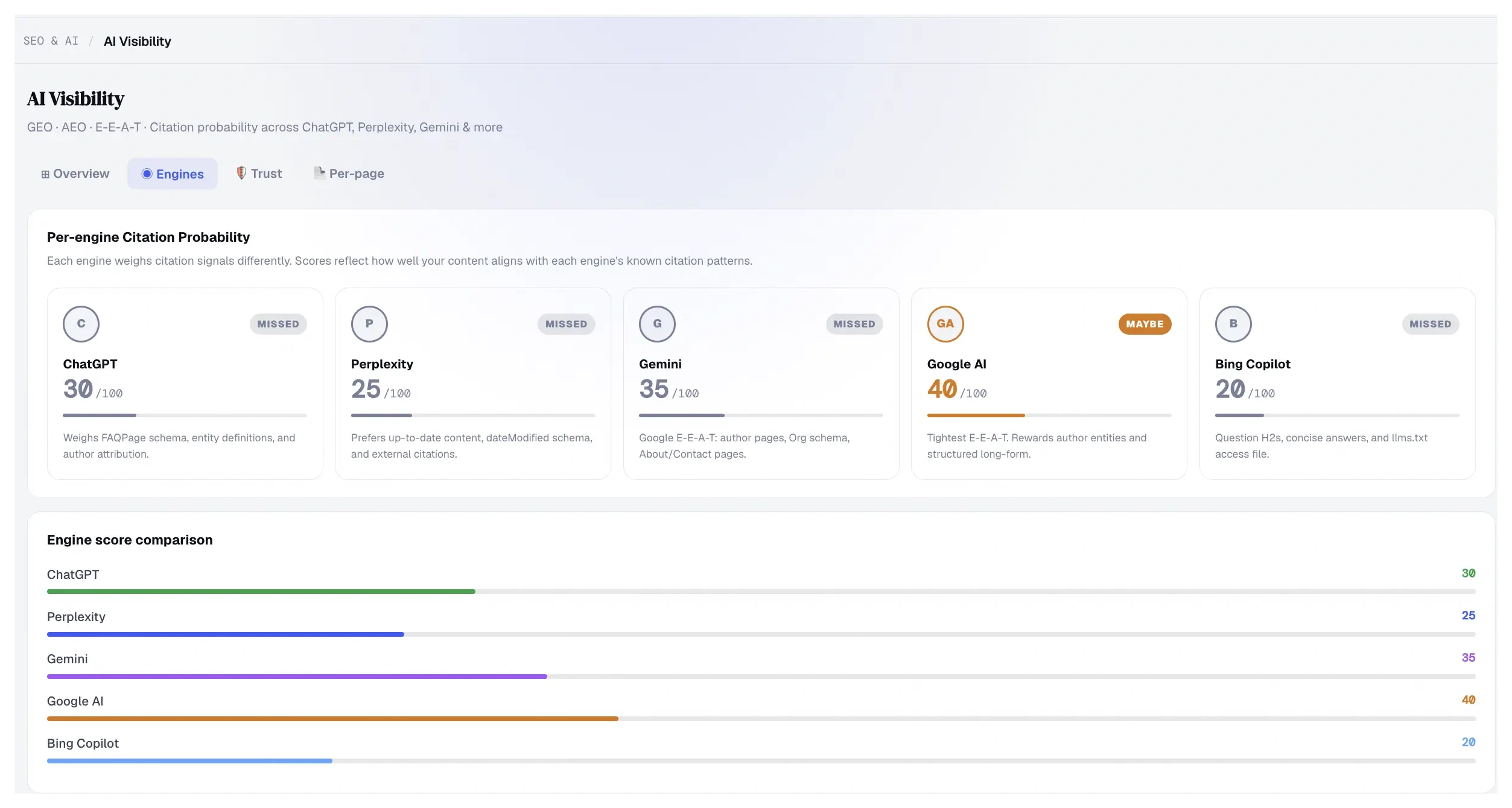The width and height of the screenshot is (1512, 808).
Task: Click the MISSED badge on Perplexity card
Action: click(566, 324)
